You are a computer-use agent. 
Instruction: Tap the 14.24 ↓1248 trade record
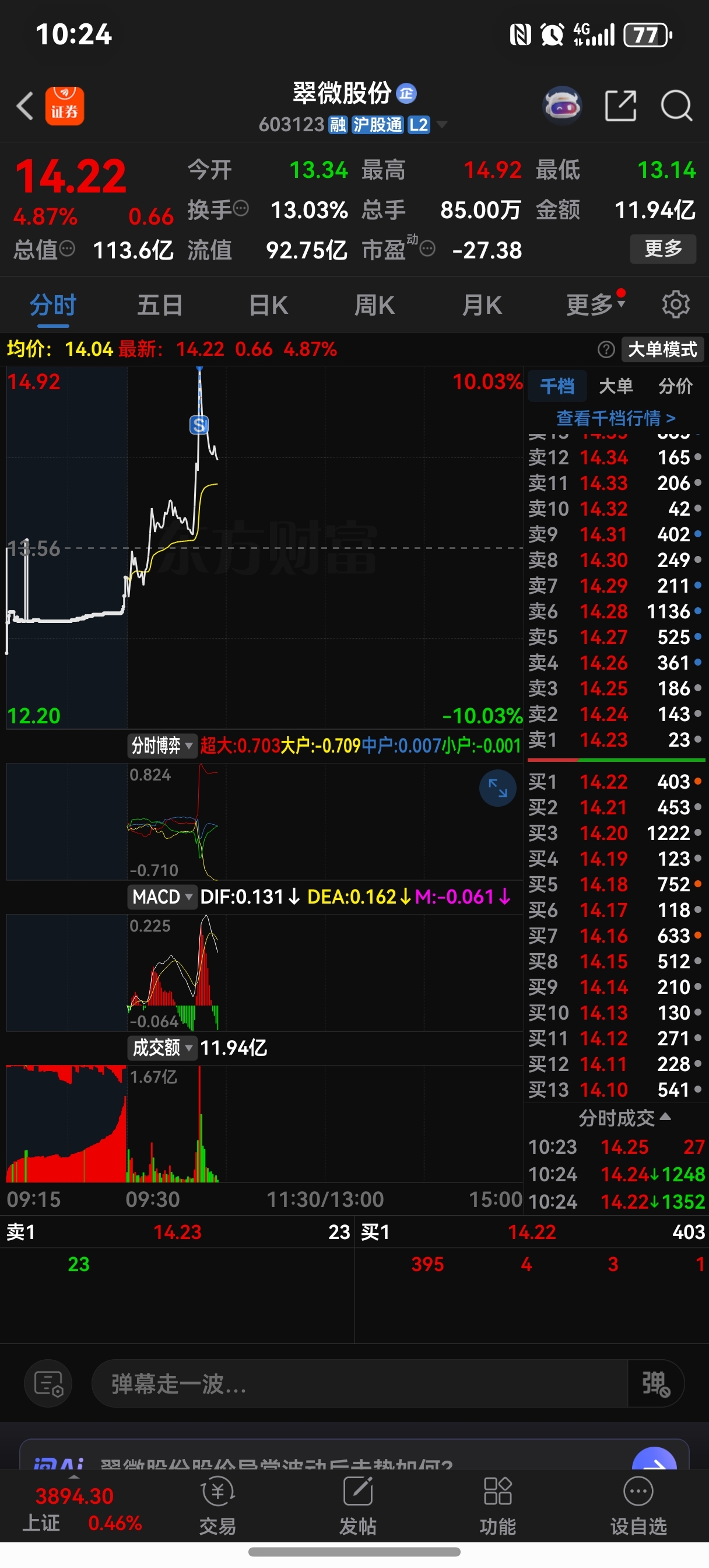[616, 1174]
